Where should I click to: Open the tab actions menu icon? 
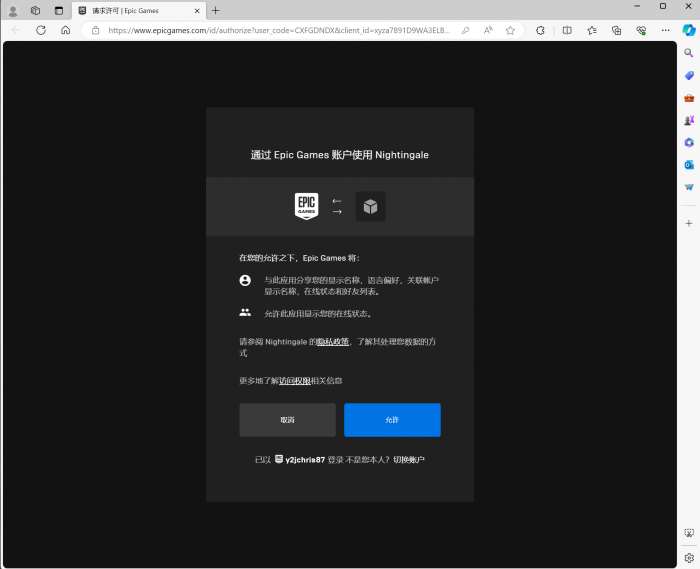pos(59,11)
